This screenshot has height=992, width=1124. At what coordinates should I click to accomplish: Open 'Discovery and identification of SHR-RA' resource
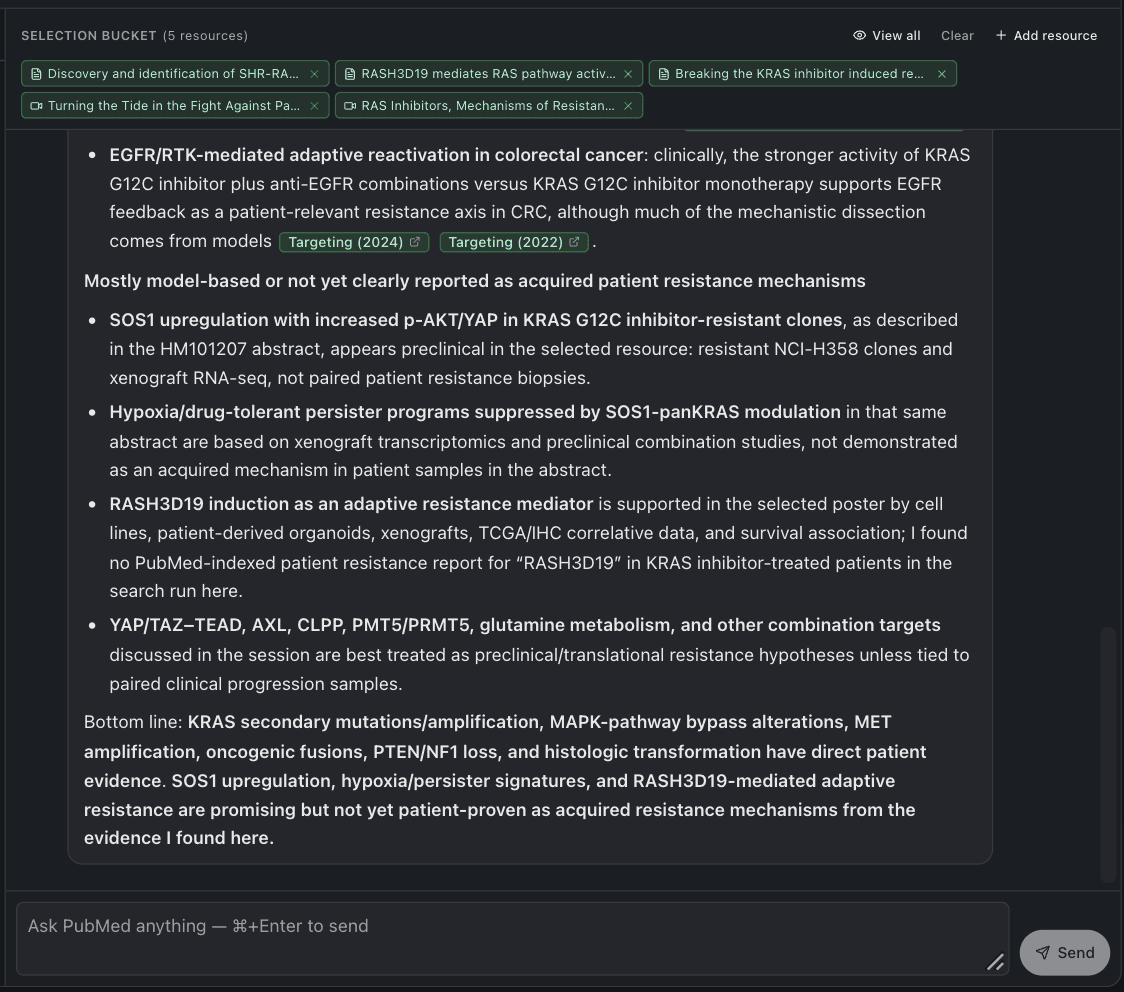[173, 74]
